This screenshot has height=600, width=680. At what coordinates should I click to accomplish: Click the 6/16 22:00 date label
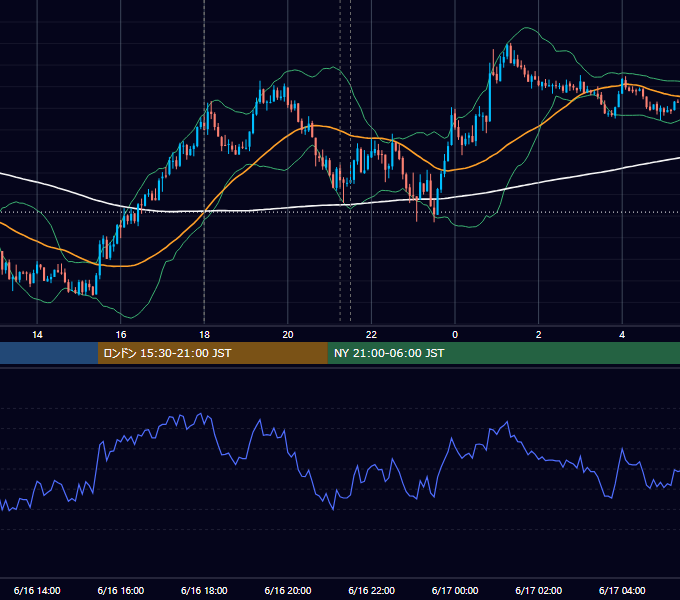coord(372,590)
